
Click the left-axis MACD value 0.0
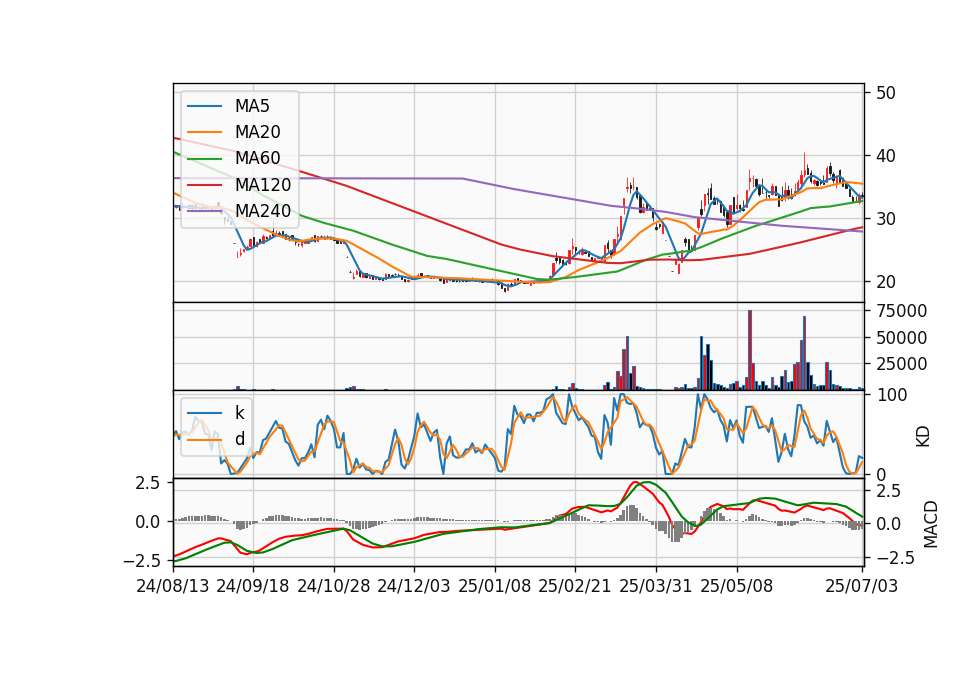click(148, 522)
